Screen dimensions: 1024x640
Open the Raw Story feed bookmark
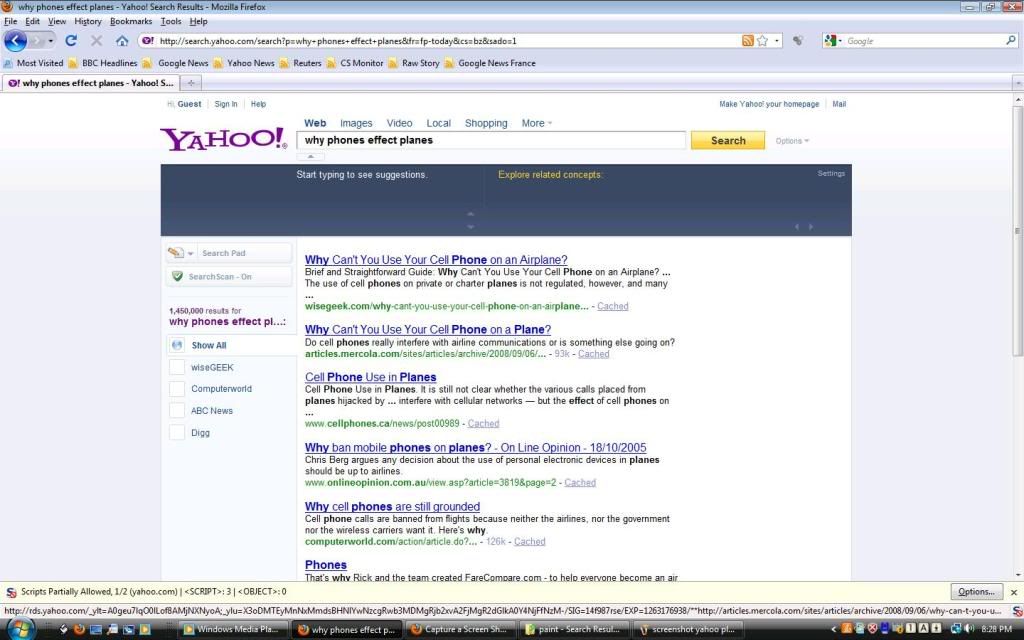pos(414,63)
